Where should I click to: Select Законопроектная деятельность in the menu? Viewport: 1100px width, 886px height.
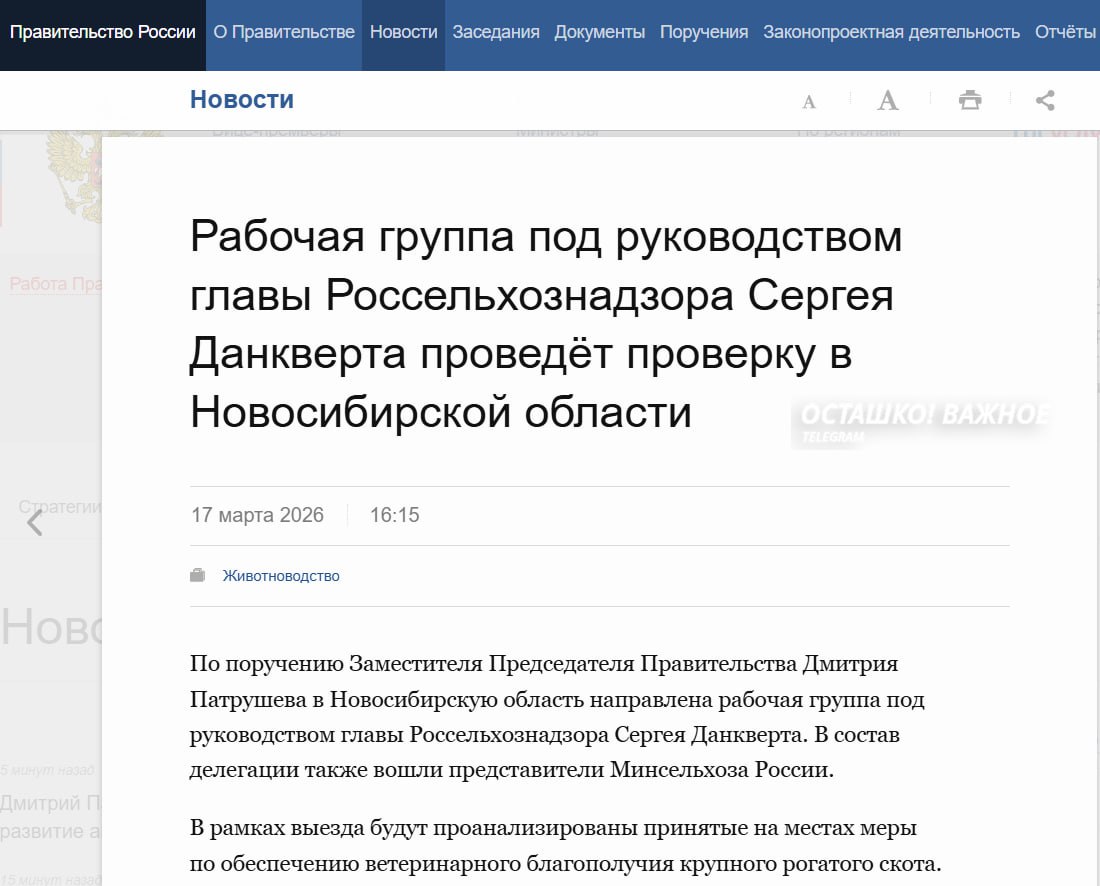pyautogui.click(x=891, y=32)
